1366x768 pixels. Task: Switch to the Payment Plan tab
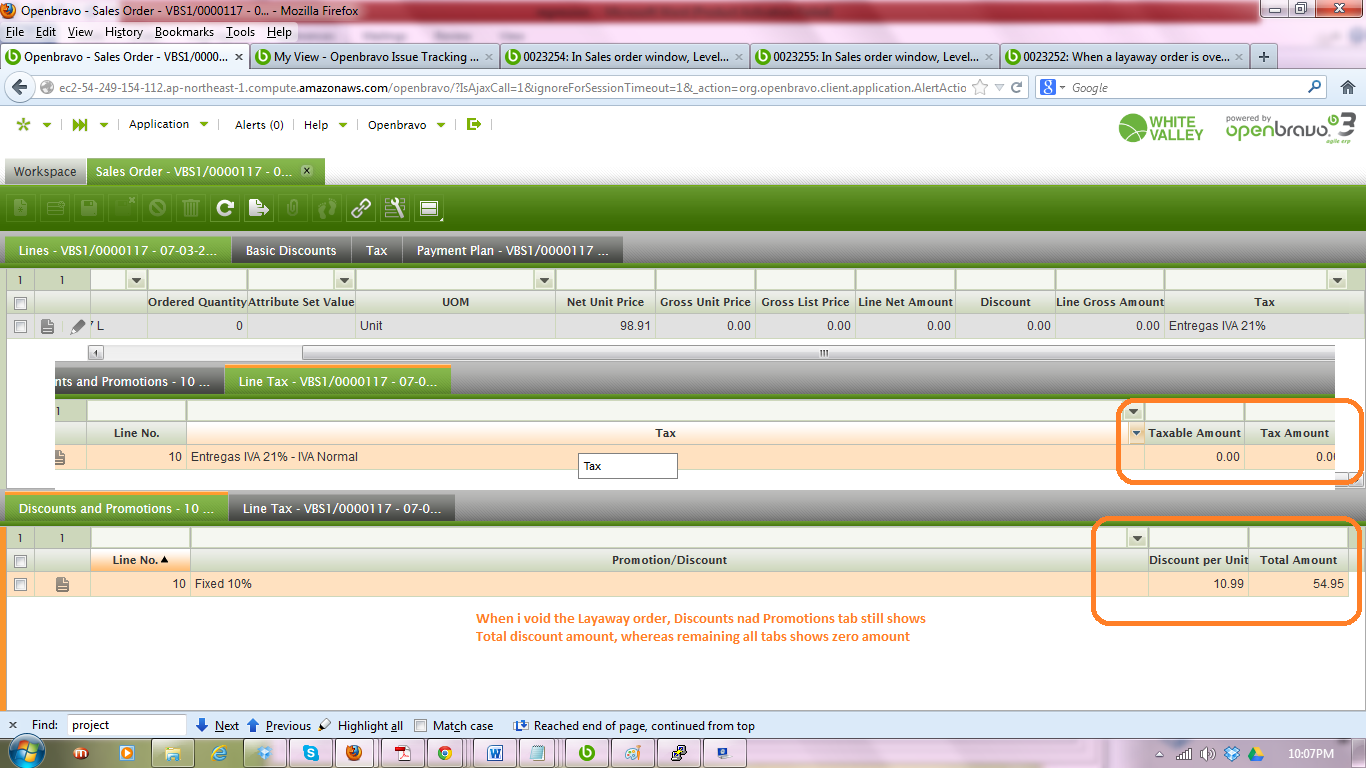[512, 250]
